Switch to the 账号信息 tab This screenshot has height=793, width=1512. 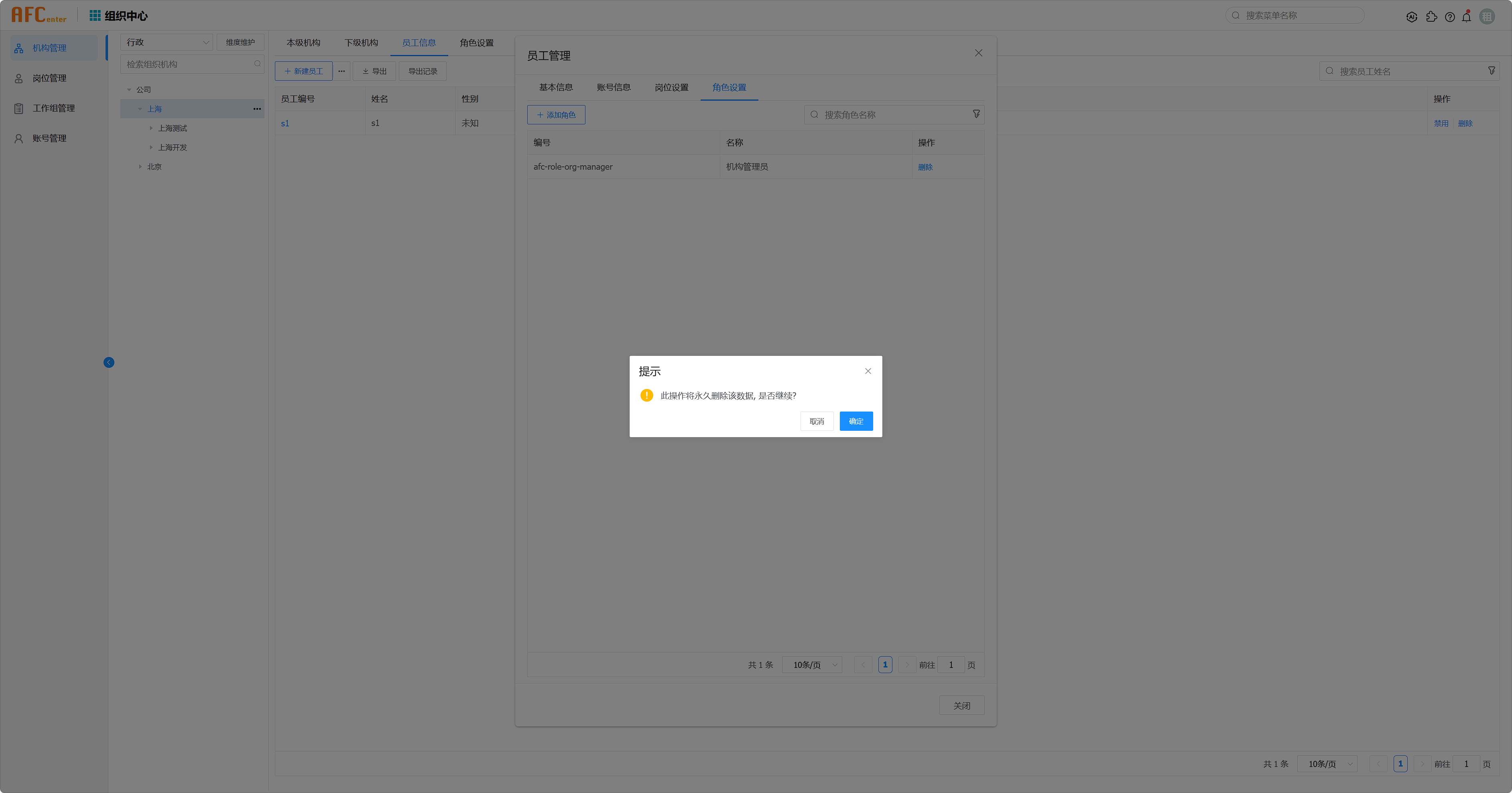[614, 87]
